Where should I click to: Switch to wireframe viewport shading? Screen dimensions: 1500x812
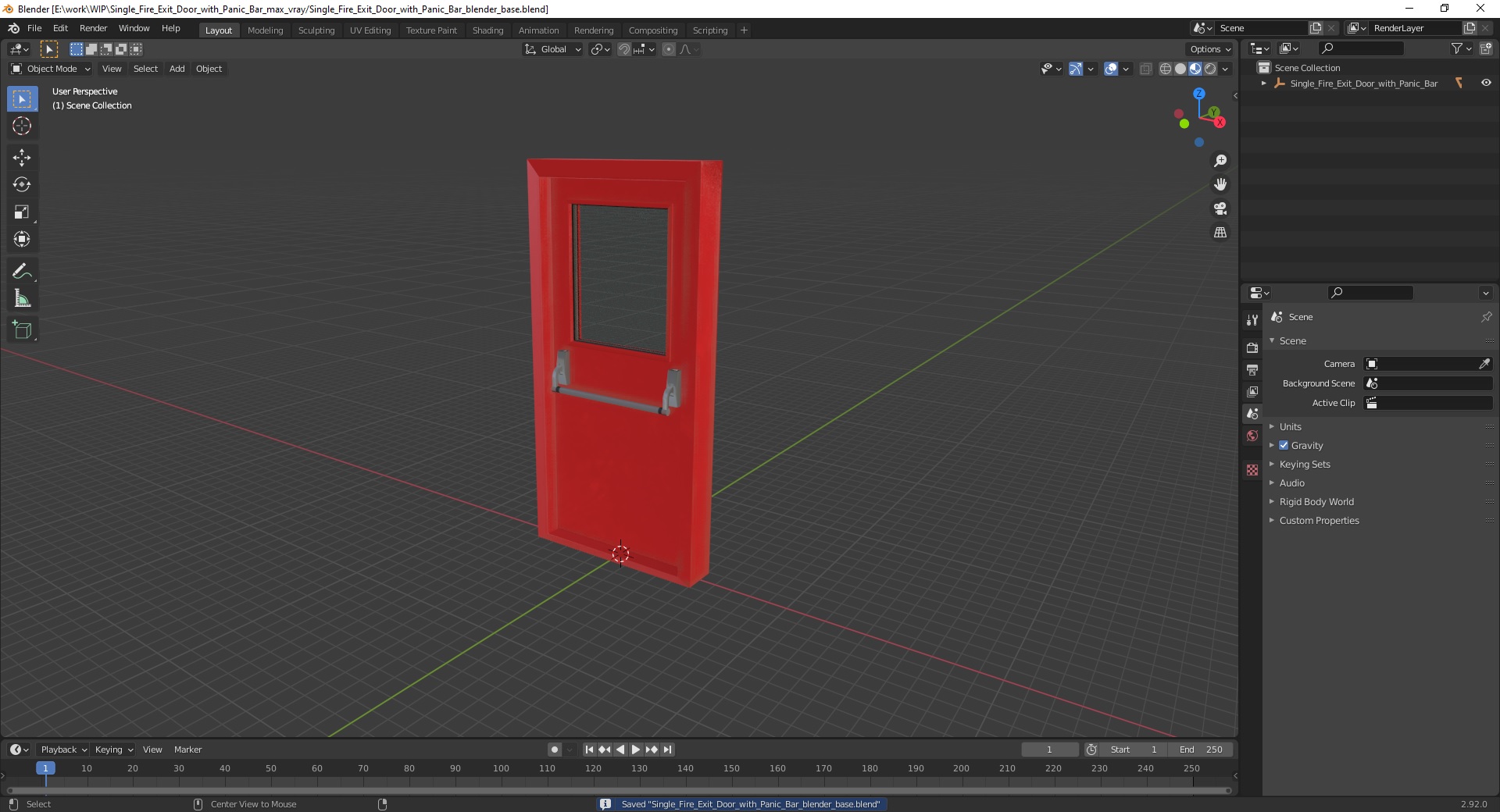point(1166,69)
